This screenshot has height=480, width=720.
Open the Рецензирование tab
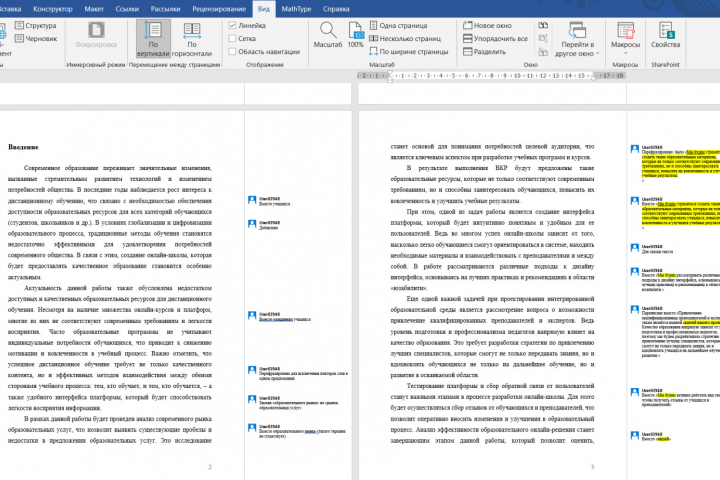click(219, 9)
